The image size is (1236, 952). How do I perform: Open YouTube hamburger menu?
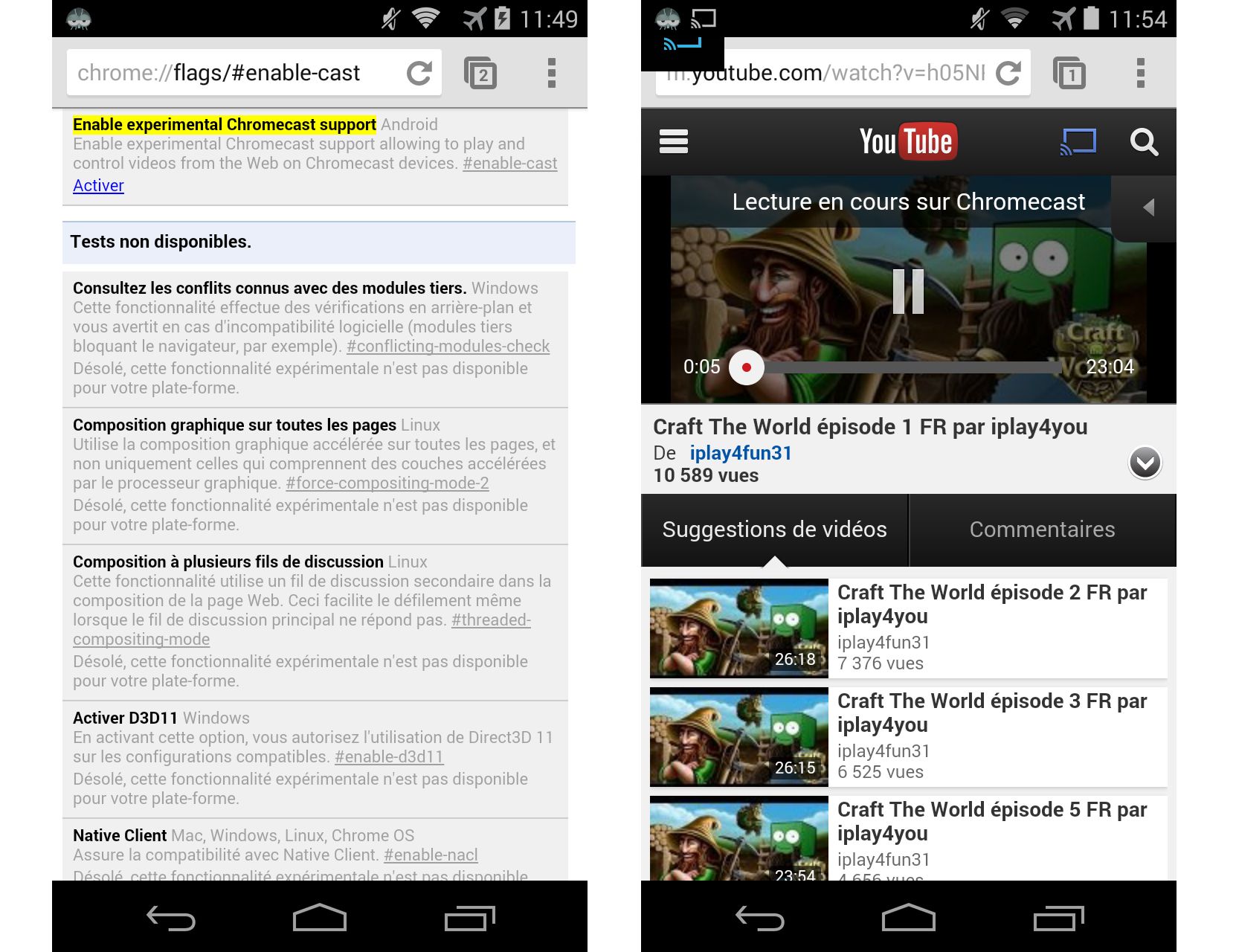tap(673, 141)
